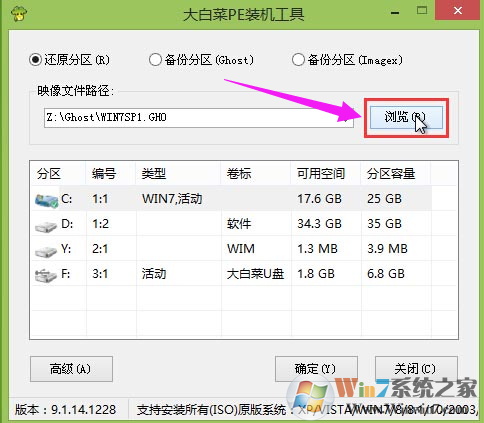Click the D: hard drive icon
Viewport: 484px width, 423px height.
(46, 226)
